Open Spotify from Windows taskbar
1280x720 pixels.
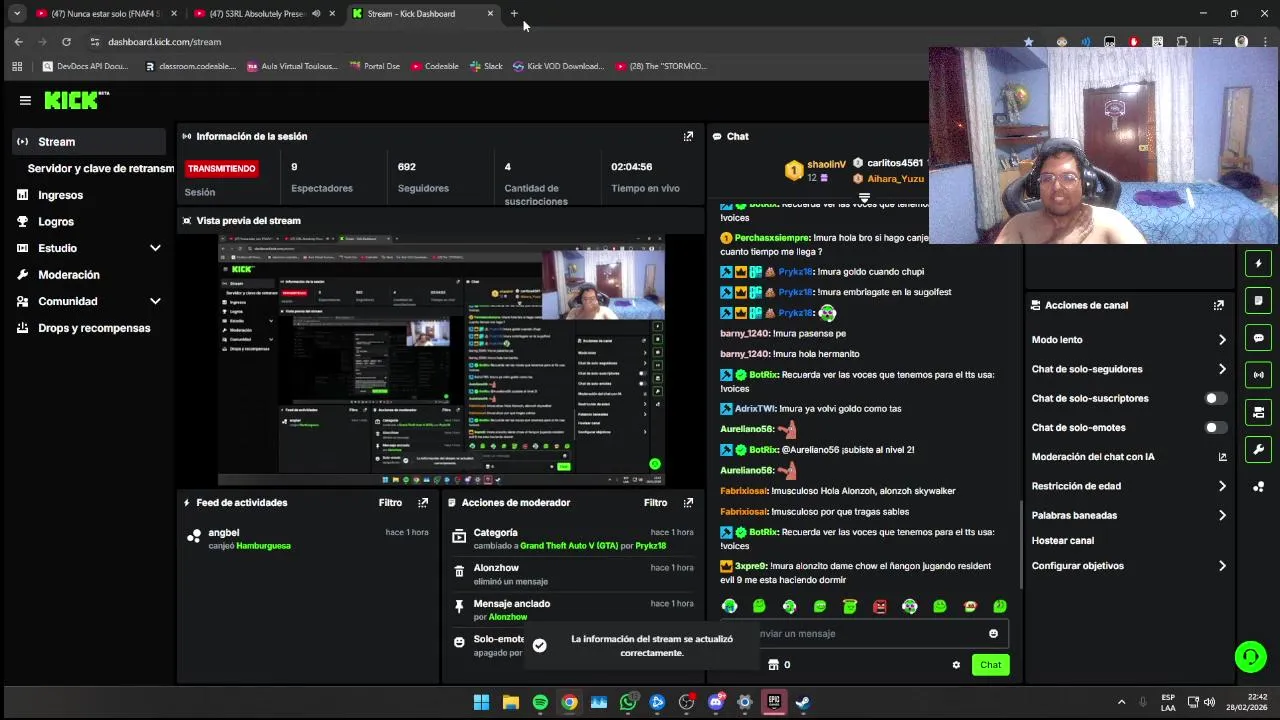point(540,702)
